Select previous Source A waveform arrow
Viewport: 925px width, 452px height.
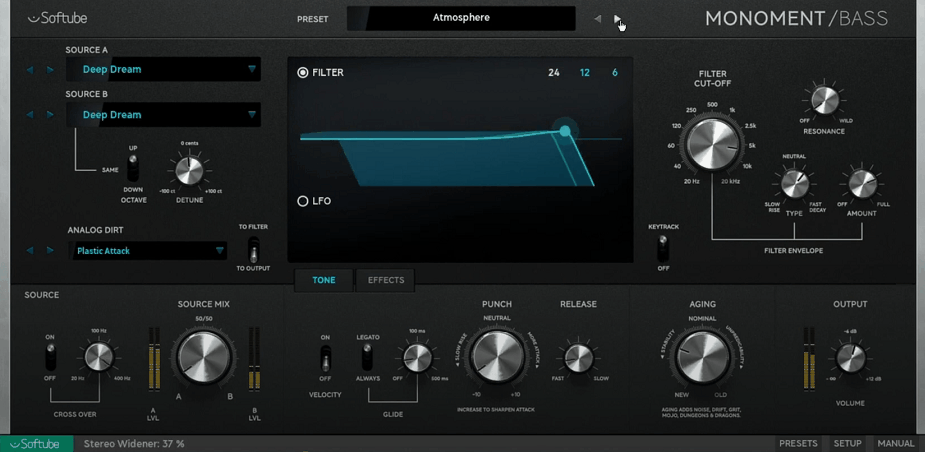(x=30, y=70)
